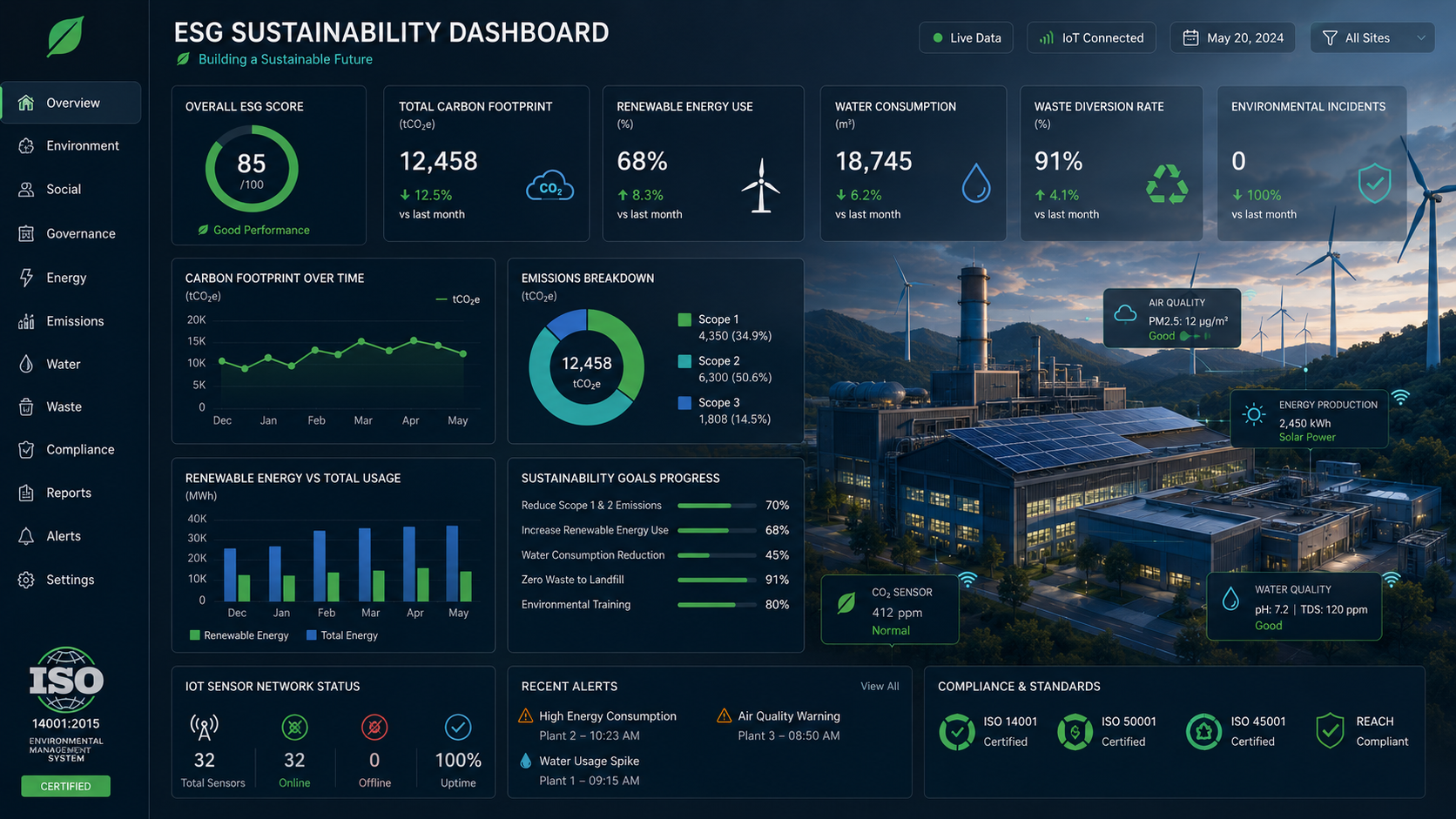Image resolution: width=1456 pixels, height=819 pixels.
Task: Click the shield checkmark in incidents card
Action: click(x=1374, y=184)
